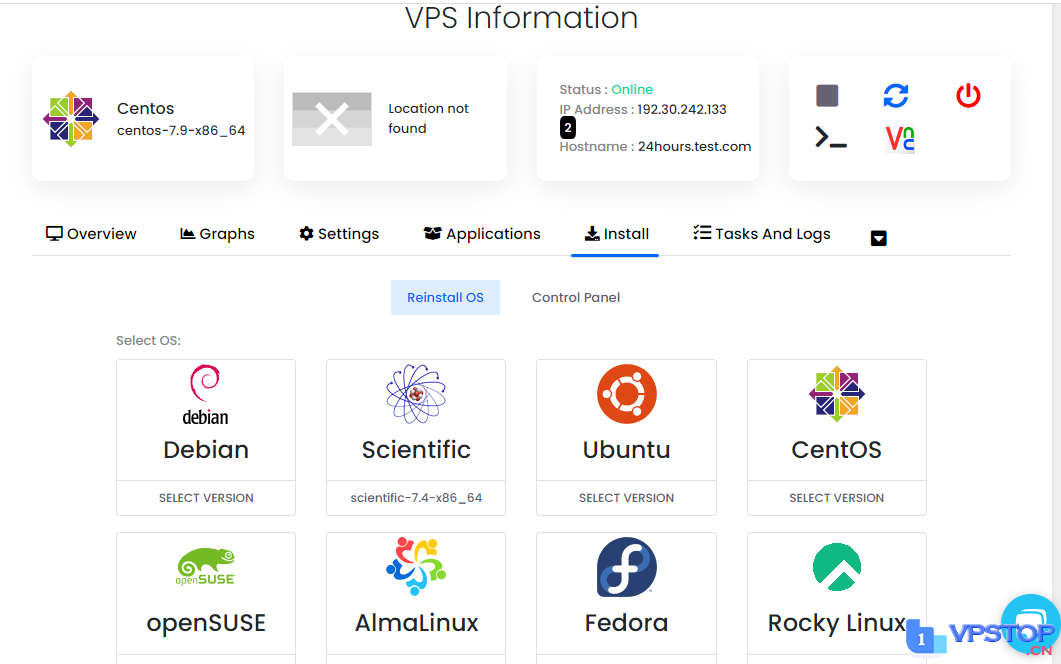Select the Reinstall OS sub-tab

(445, 297)
